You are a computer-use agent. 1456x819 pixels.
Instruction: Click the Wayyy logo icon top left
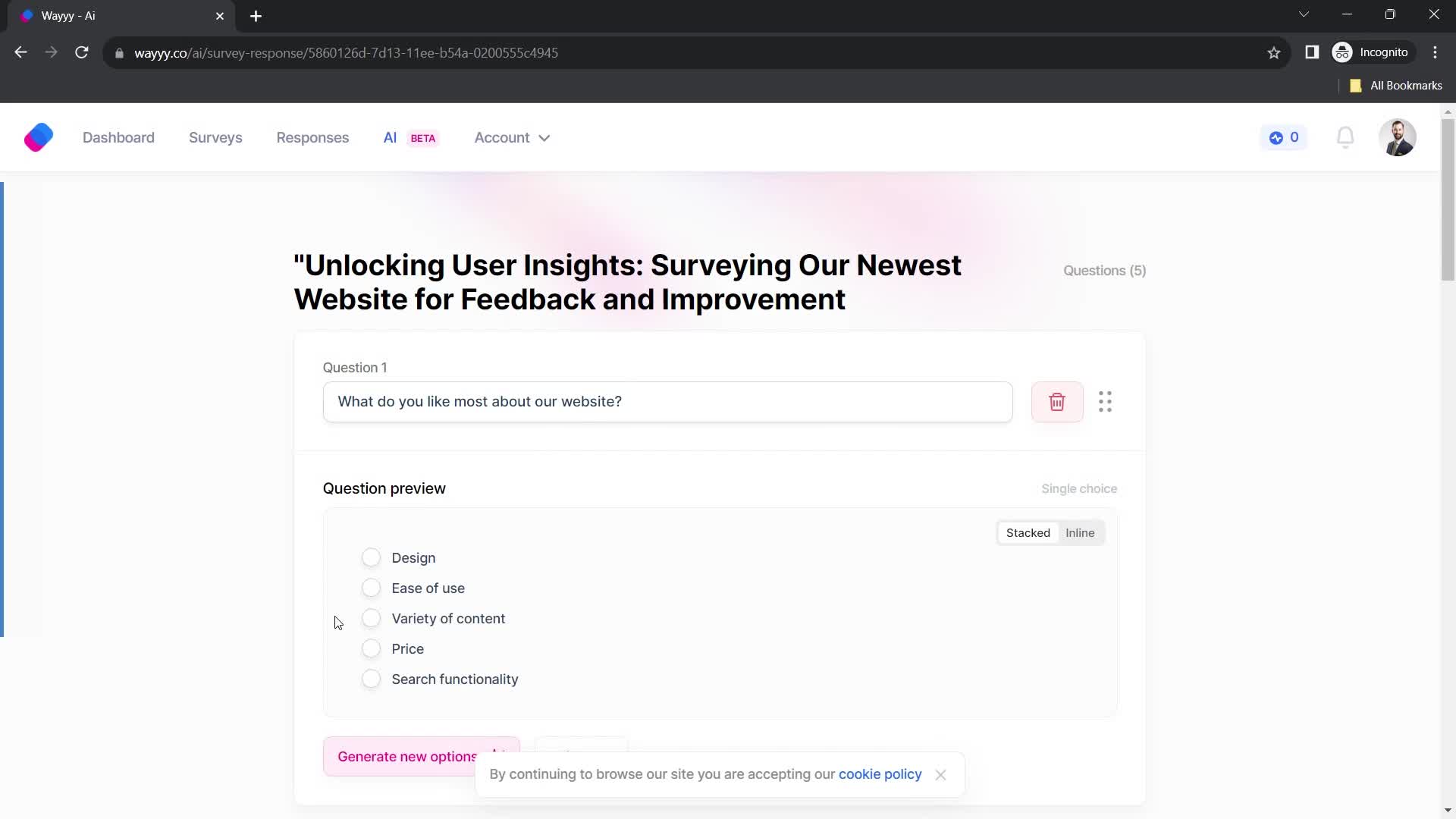38,137
